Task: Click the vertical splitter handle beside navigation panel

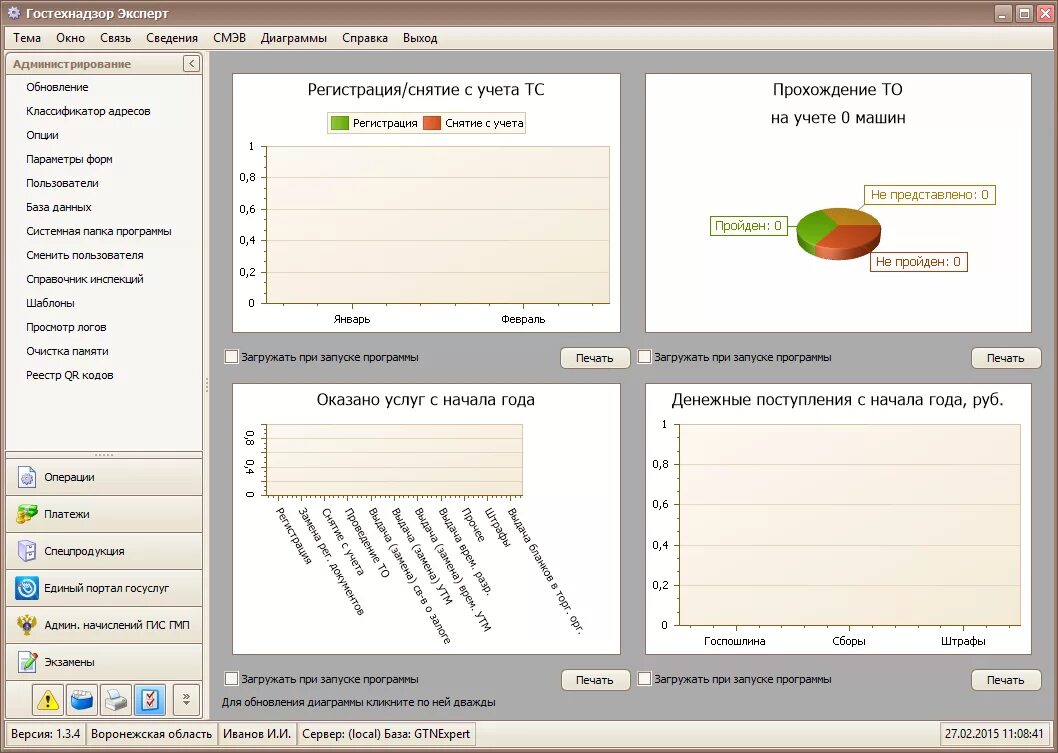Action: point(206,385)
